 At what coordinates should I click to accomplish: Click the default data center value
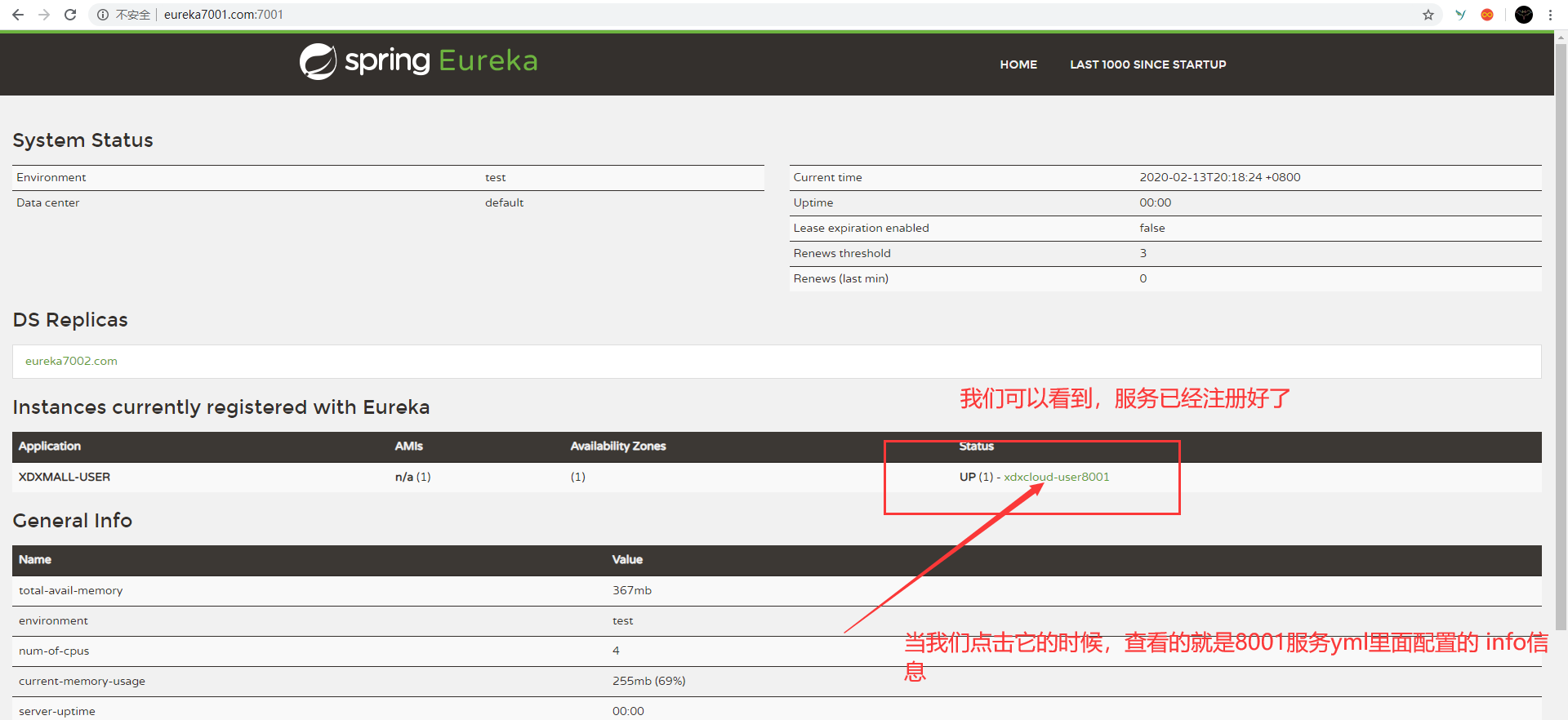click(504, 202)
